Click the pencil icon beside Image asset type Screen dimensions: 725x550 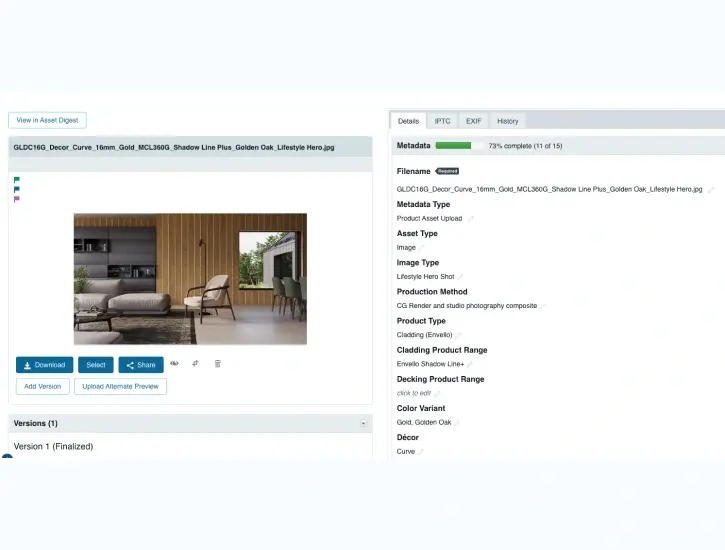[x=421, y=248]
